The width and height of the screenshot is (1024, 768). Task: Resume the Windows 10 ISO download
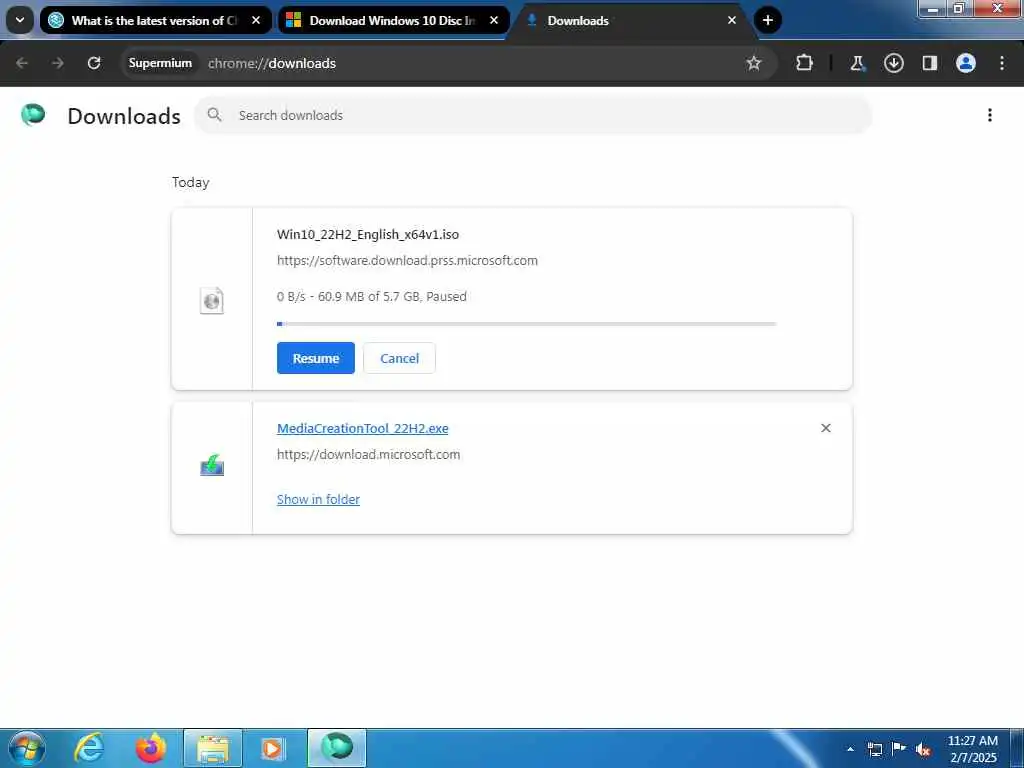[316, 358]
